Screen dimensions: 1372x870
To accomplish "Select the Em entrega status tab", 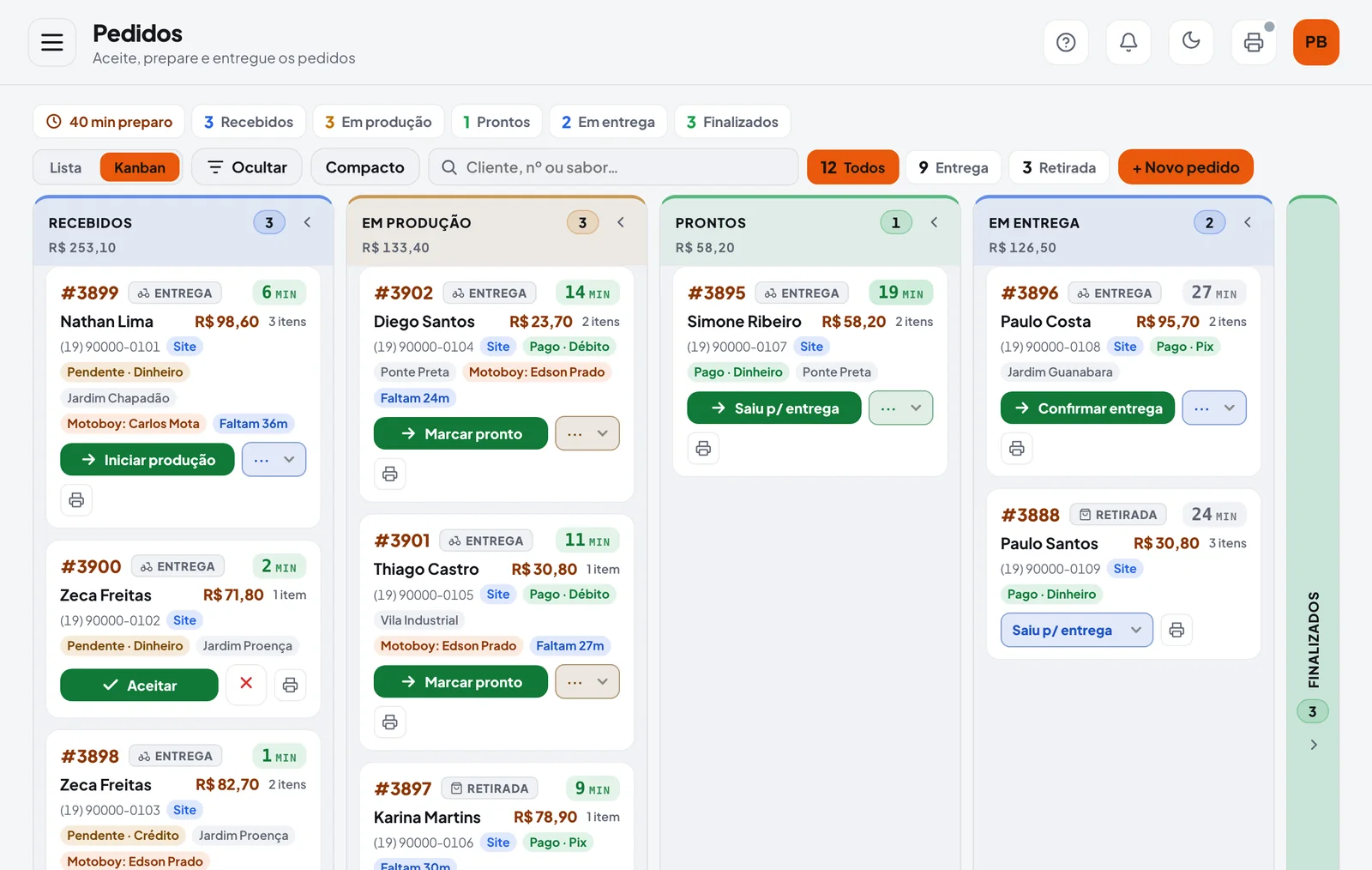I will (x=608, y=122).
